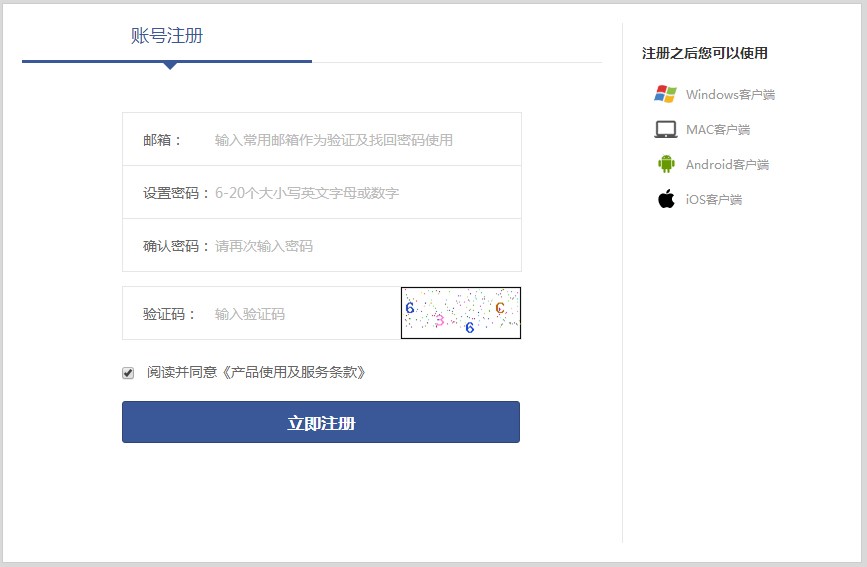Click the MAC laptop icon
Image resolution: width=867 pixels, height=567 pixels.
click(x=665, y=129)
